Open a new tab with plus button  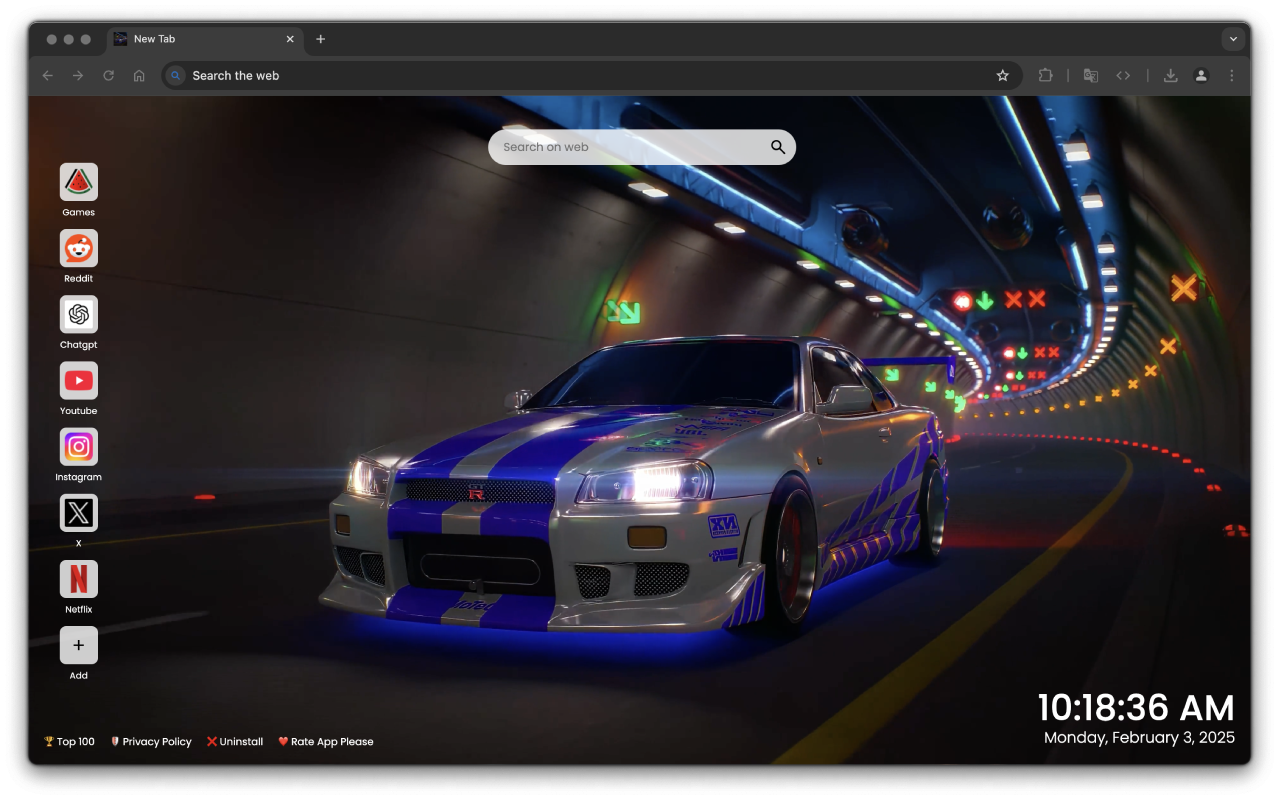[320, 39]
